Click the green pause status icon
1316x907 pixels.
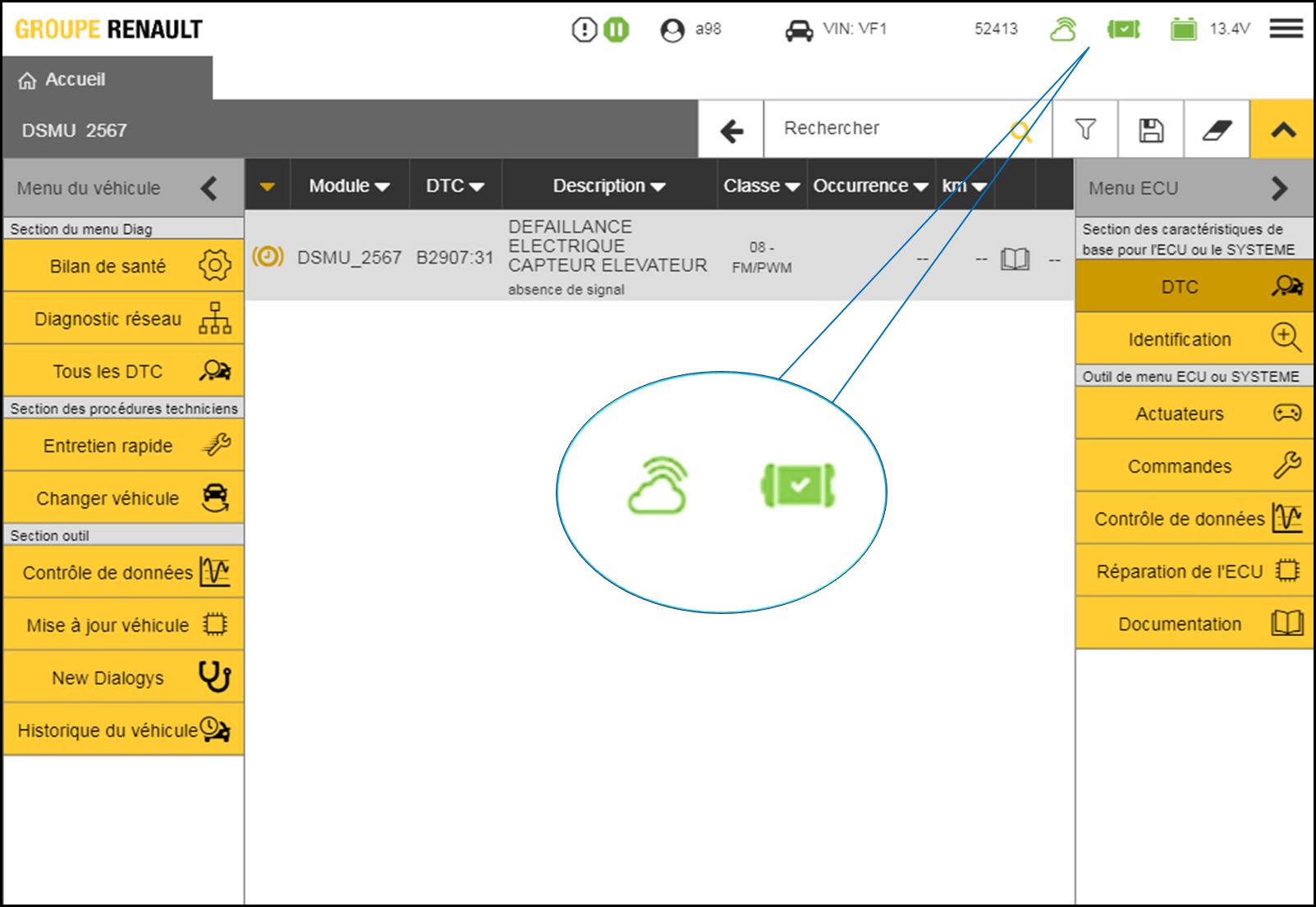click(x=617, y=30)
